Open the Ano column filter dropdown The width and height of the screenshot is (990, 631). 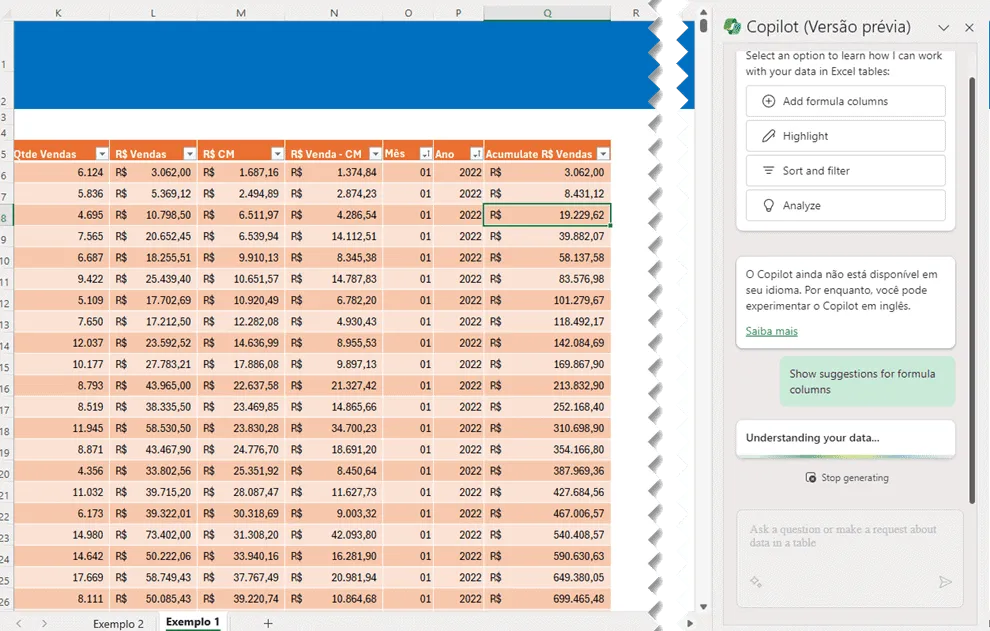click(x=477, y=153)
